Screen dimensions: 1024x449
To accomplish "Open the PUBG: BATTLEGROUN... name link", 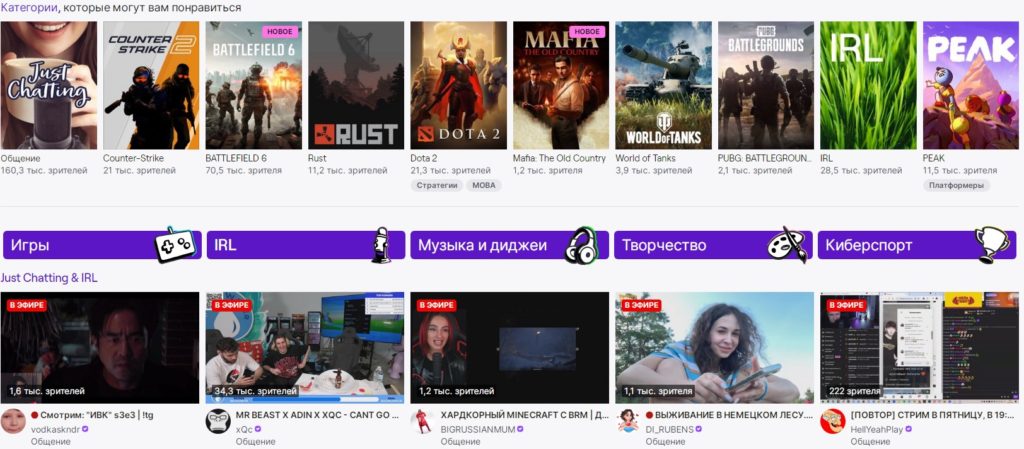I will click(764, 159).
